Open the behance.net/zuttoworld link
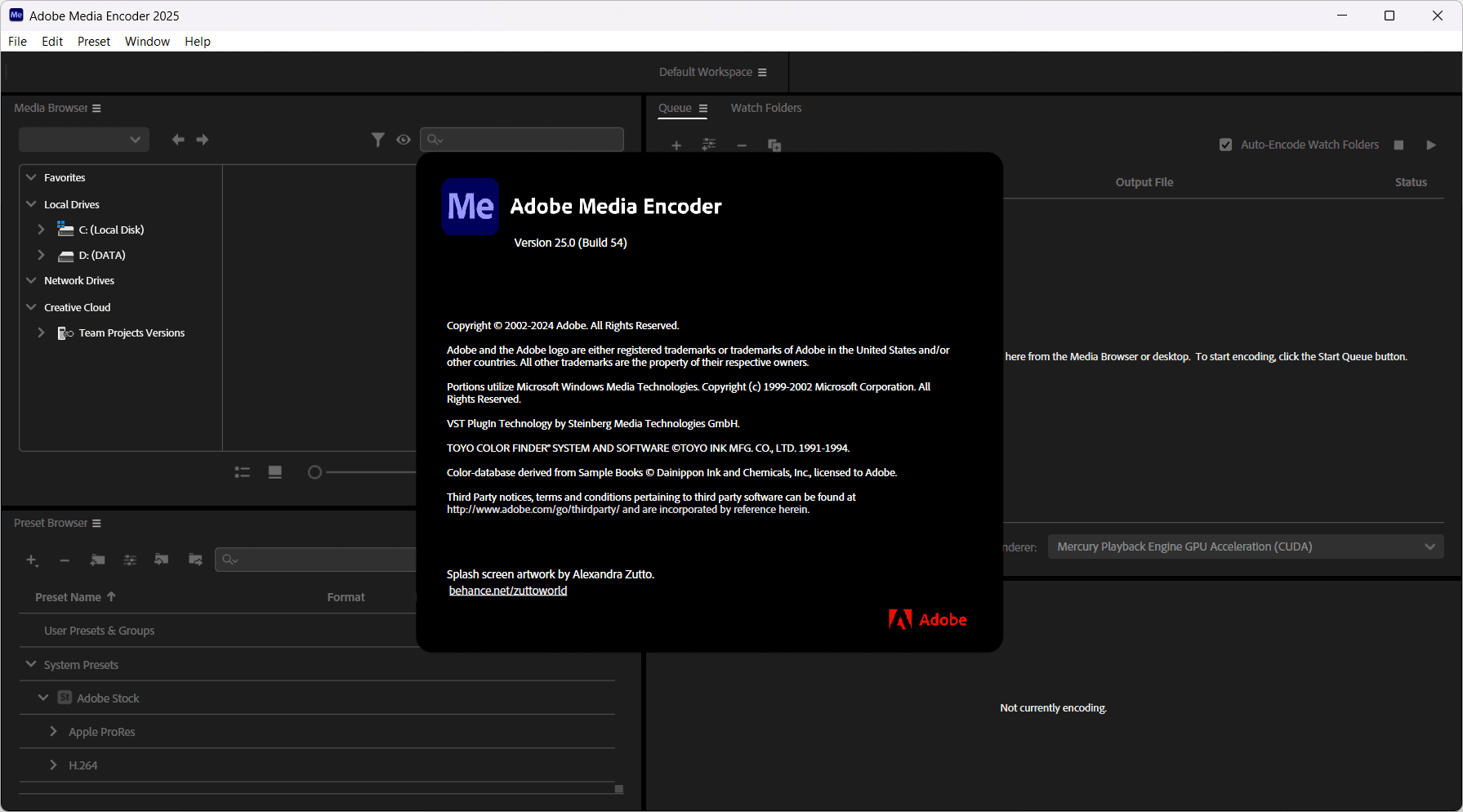The width and height of the screenshot is (1463, 812). (508, 591)
